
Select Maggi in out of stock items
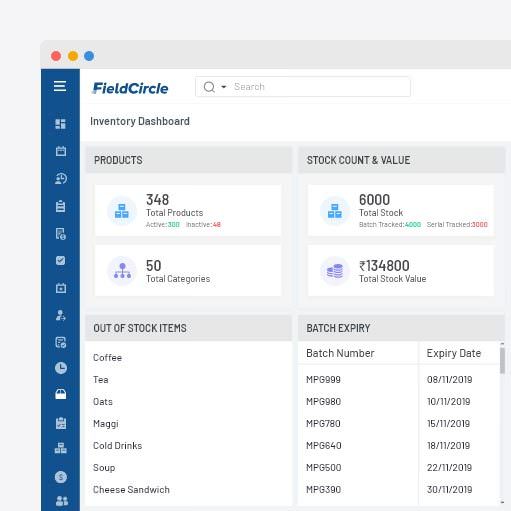(x=106, y=424)
